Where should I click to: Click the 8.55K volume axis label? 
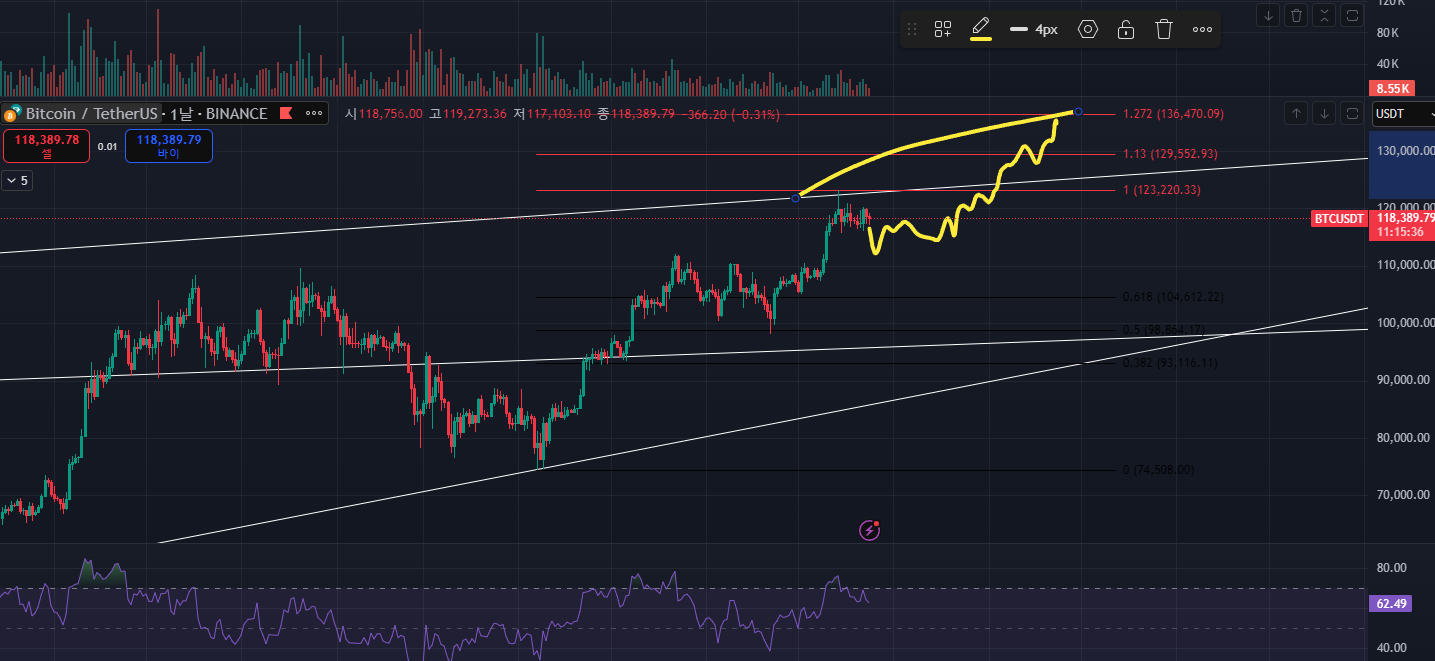pos(1392,88)
